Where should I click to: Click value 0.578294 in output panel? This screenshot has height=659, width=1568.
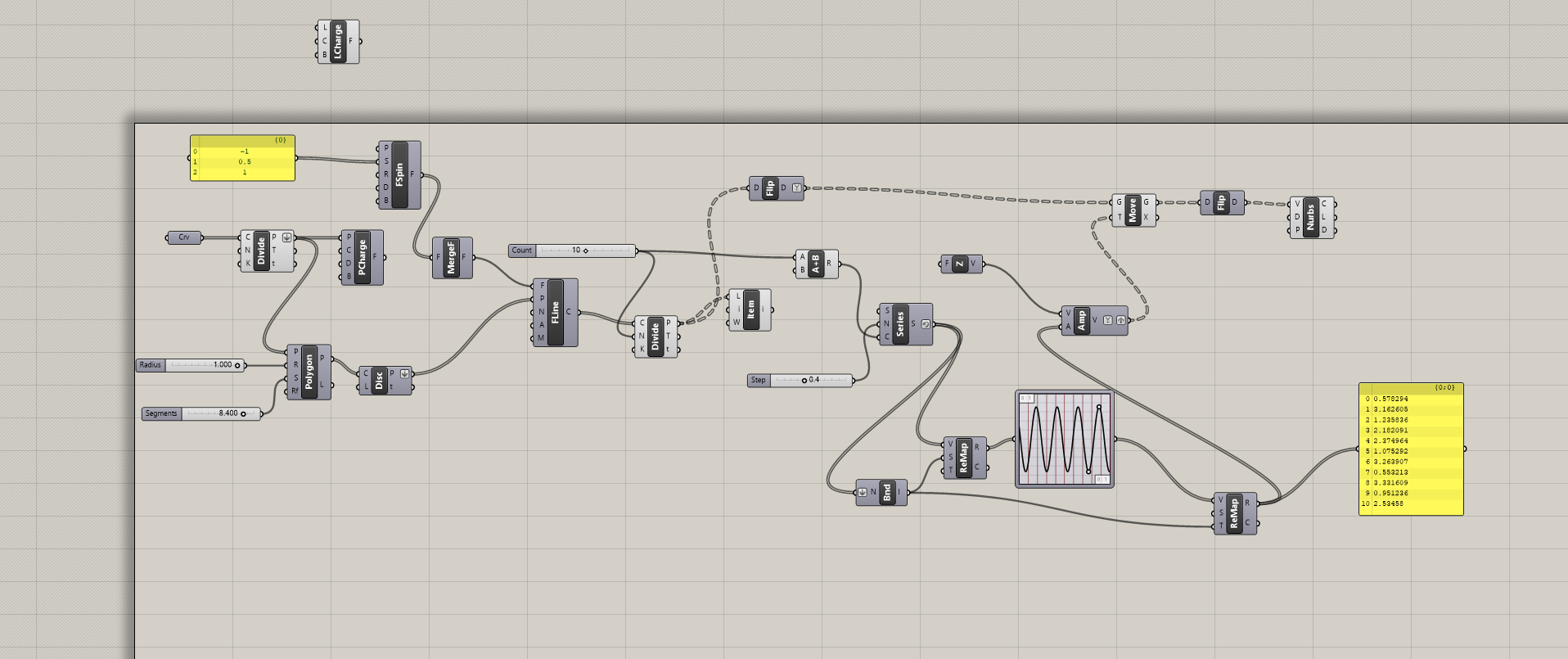[1390, 399]
